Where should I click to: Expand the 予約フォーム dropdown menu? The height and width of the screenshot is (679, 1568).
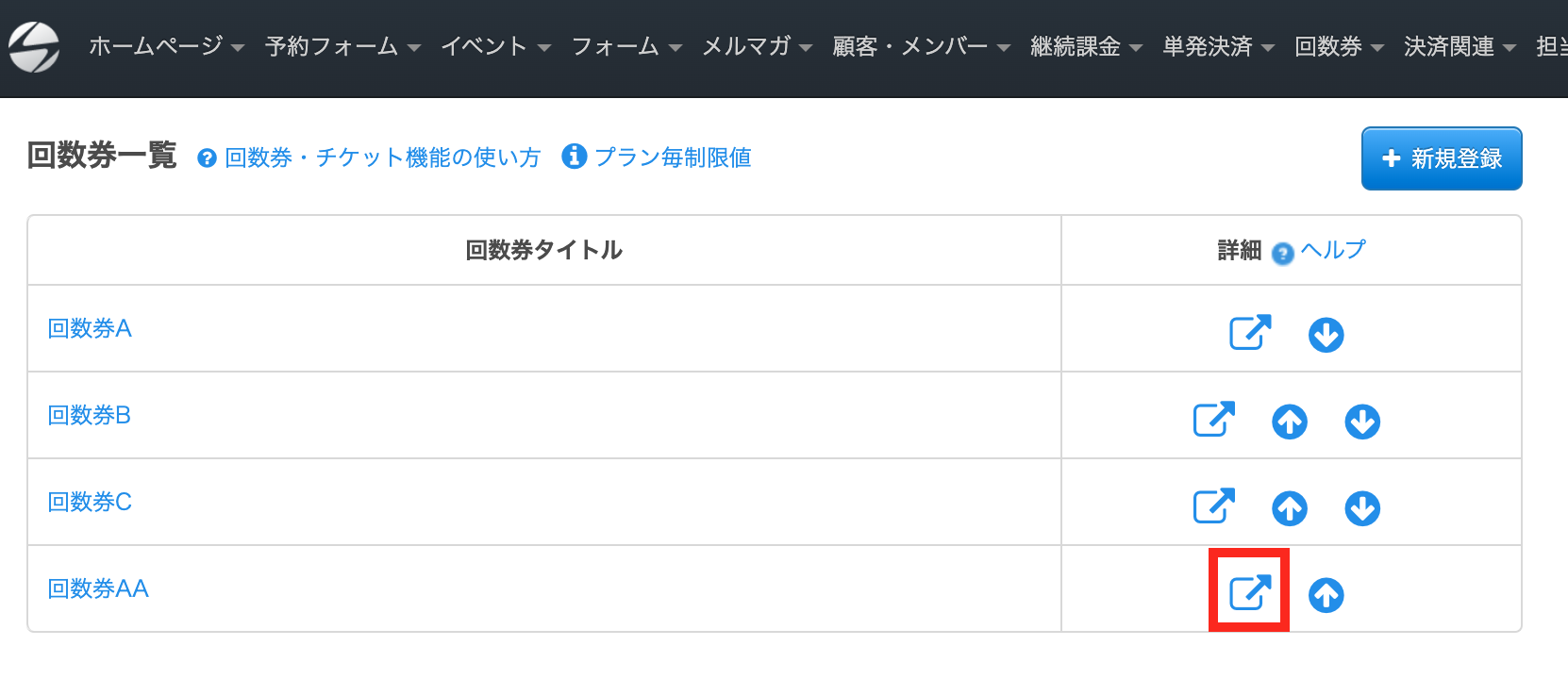point(343,46)
